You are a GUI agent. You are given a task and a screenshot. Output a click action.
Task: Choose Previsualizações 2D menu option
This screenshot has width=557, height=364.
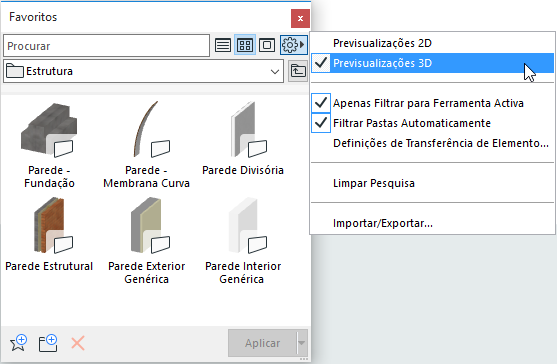click(433, 43)
